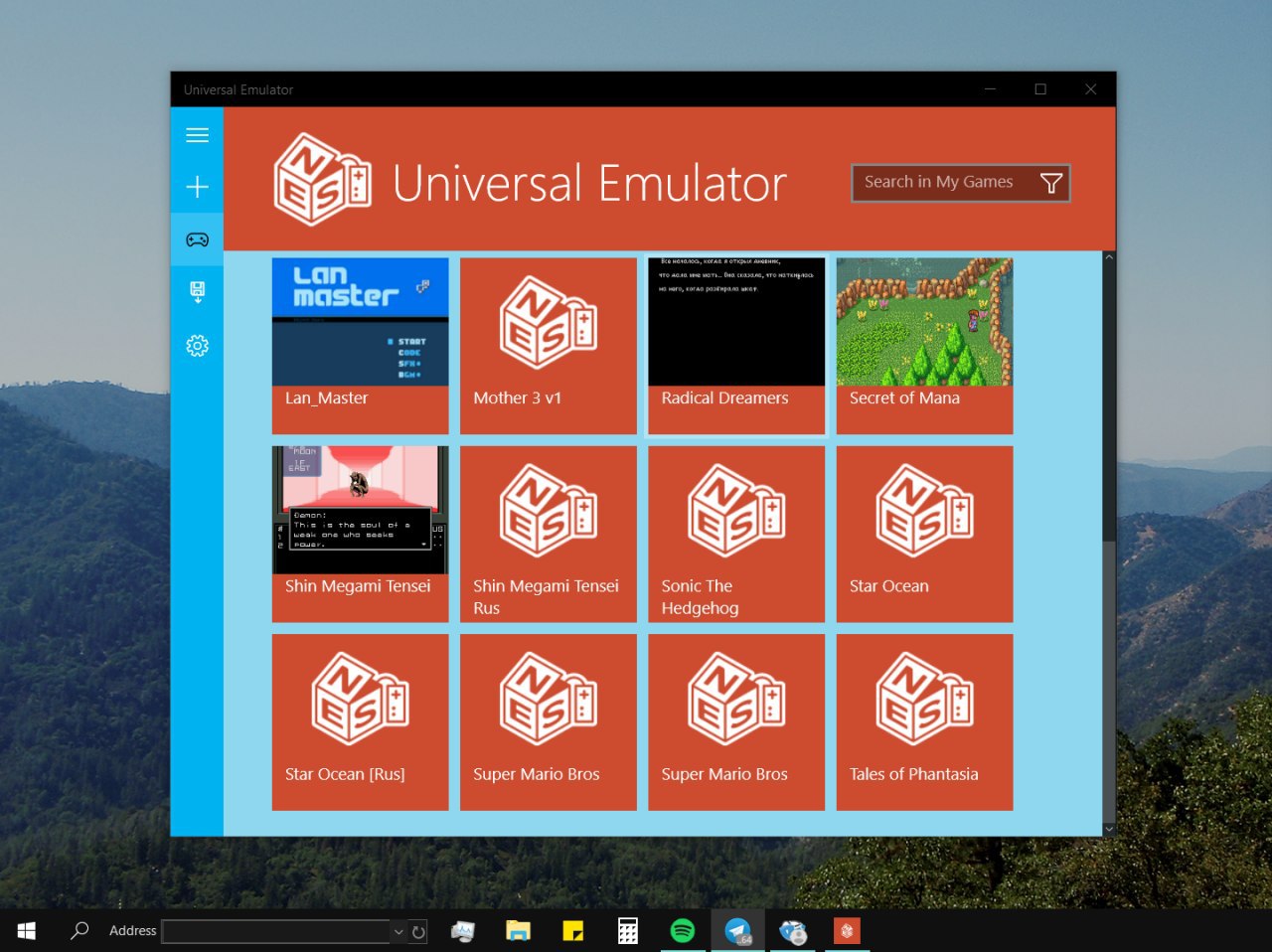The width and height of the screenshot is (1272, 952).
Task: Select the Radical Dreamers game tile
Action: (x=736, y=346)
